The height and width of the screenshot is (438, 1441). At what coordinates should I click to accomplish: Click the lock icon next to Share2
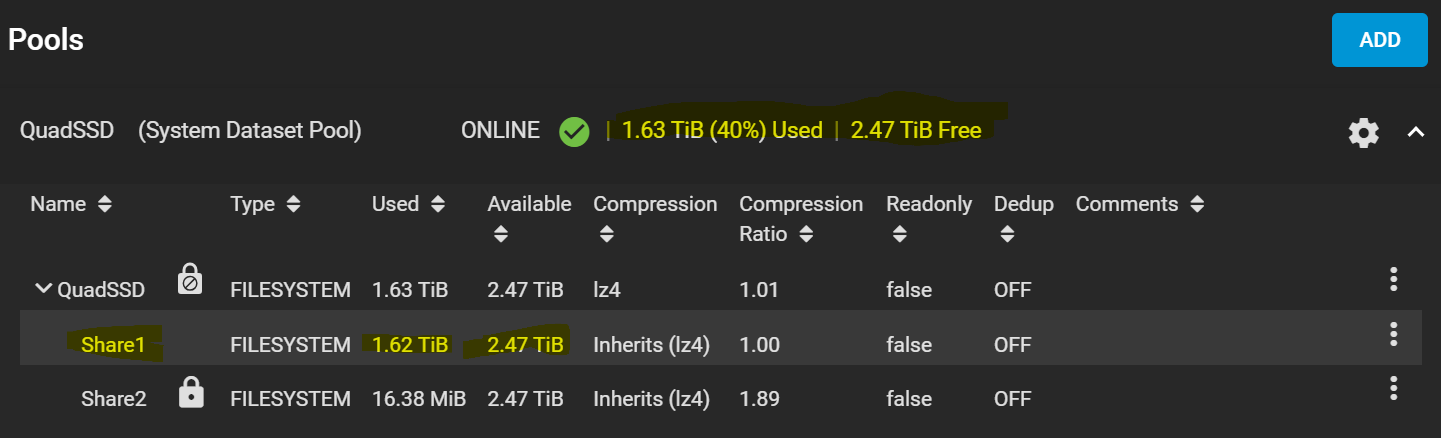190,393
